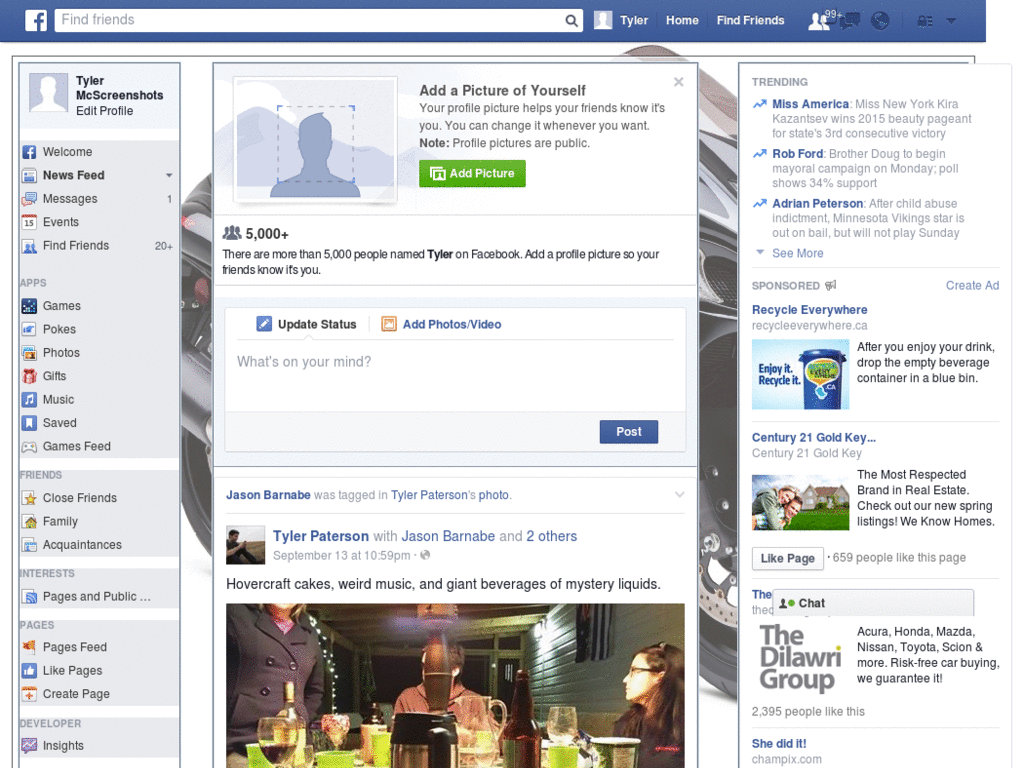
Task: Click Tyler Paterson's post avatar
Action: pos(246,545)
